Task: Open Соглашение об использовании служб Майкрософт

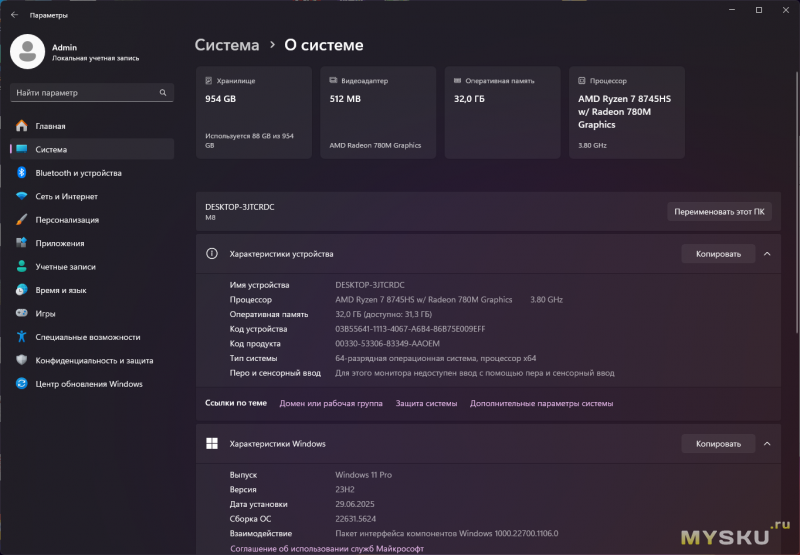Action: tap(327, 548)
